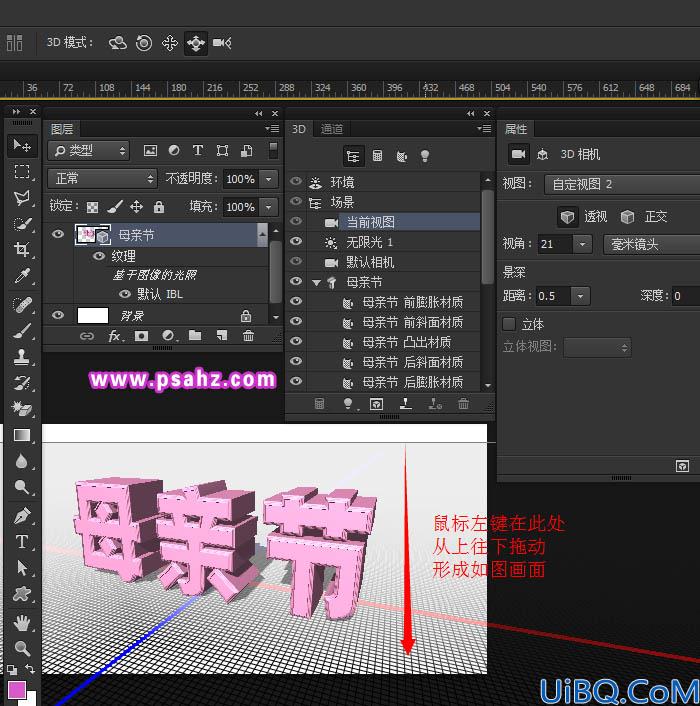
Task: Toggle the layer filter on/off switch
Action: [273, 150]
